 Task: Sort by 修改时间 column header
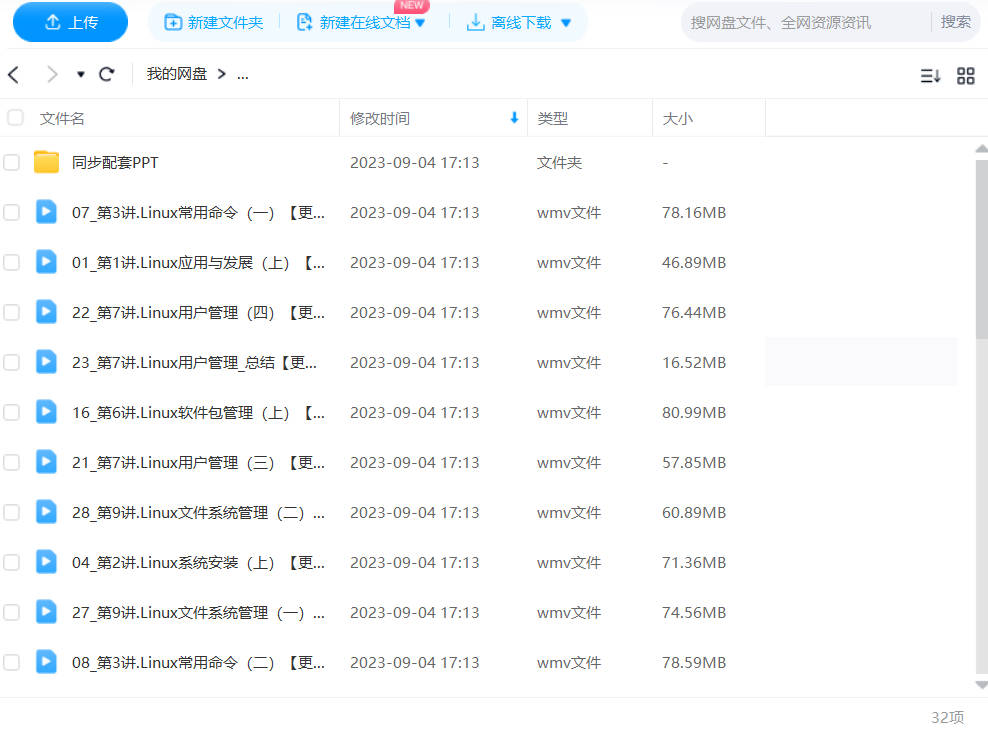coord(380,118)
